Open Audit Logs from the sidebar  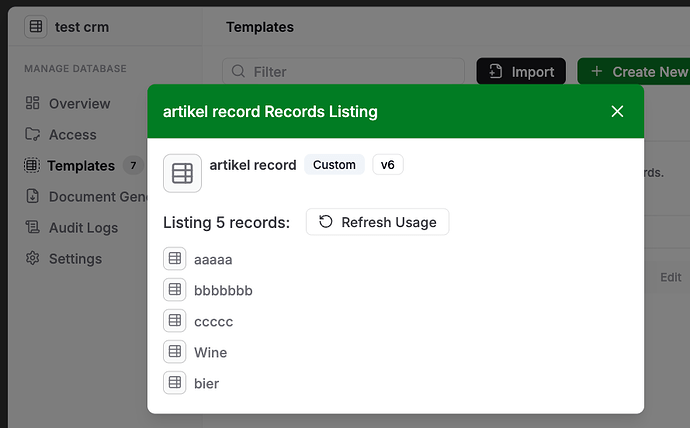point(83,227)
